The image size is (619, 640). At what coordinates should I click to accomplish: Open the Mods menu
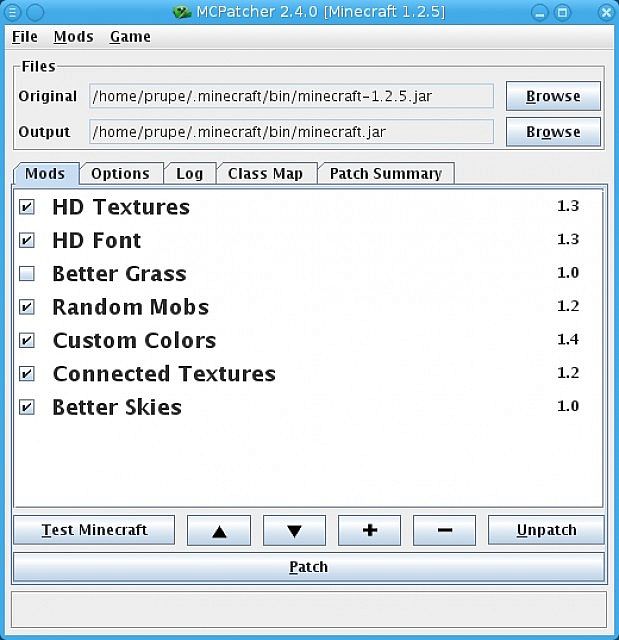coord(73,37)
